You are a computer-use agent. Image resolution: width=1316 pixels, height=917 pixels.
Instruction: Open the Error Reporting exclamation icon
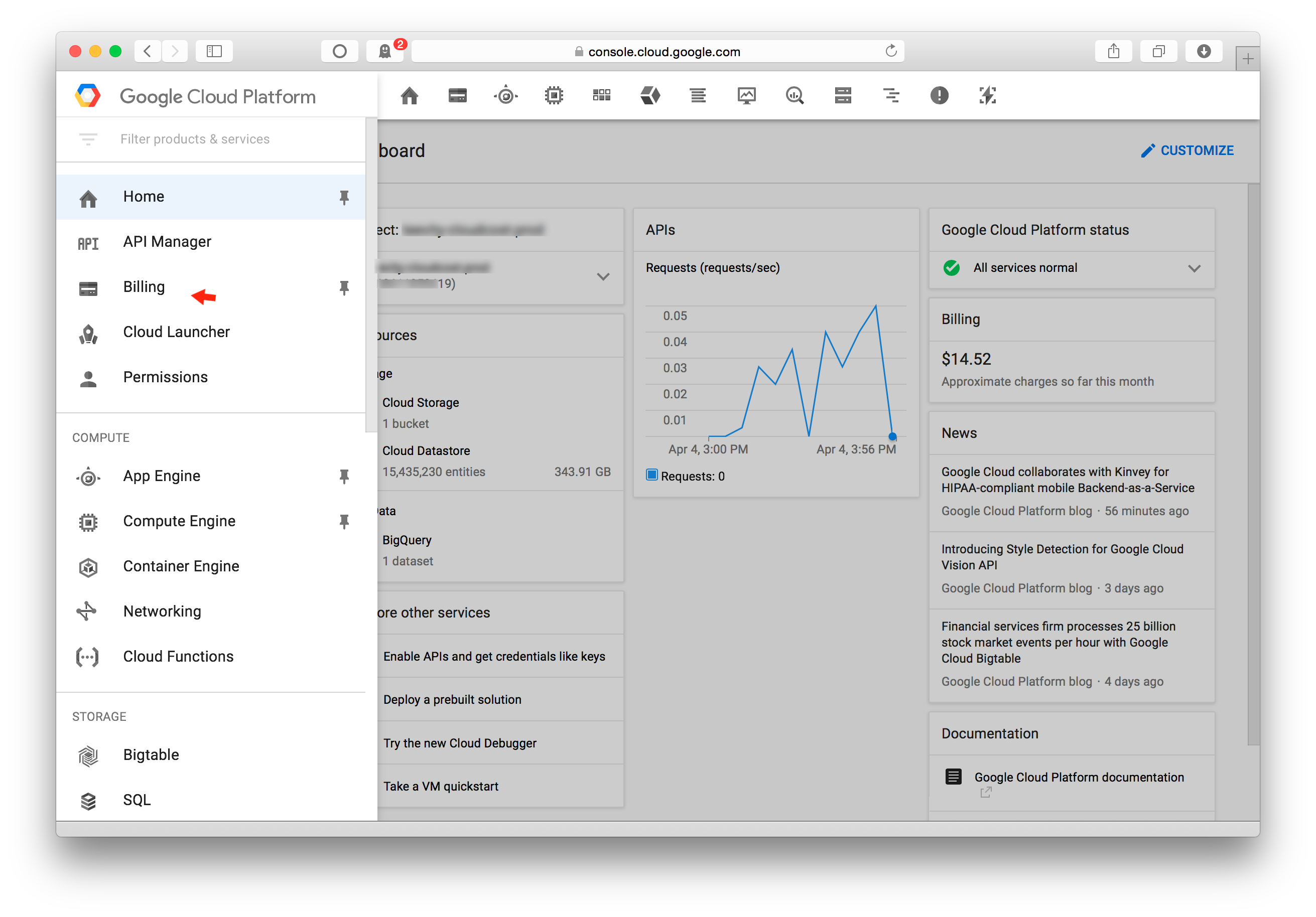[939, 96]
